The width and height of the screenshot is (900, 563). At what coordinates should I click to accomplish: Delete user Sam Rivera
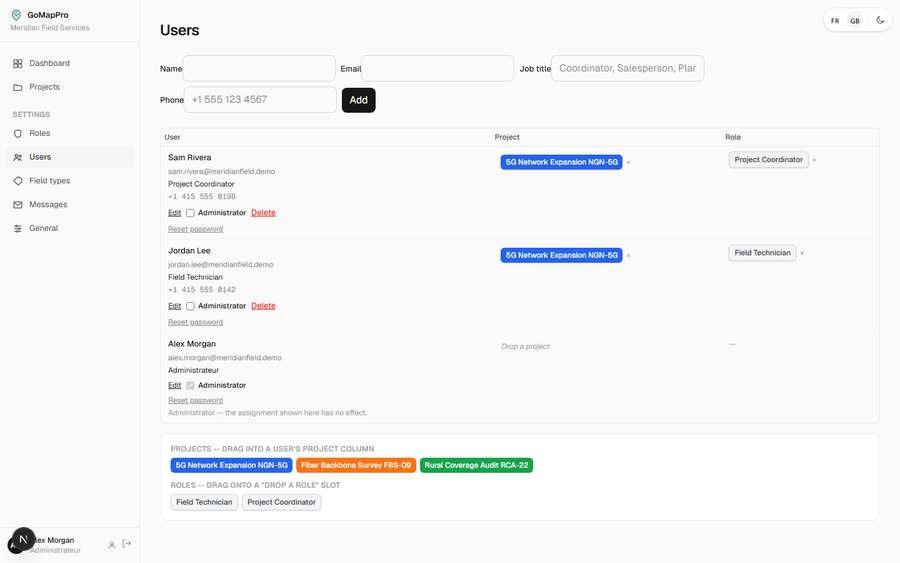point(263,213)
